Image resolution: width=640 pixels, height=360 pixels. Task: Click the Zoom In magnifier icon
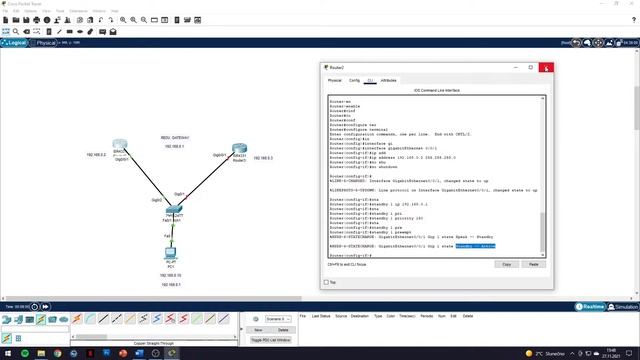coord(123,20)
